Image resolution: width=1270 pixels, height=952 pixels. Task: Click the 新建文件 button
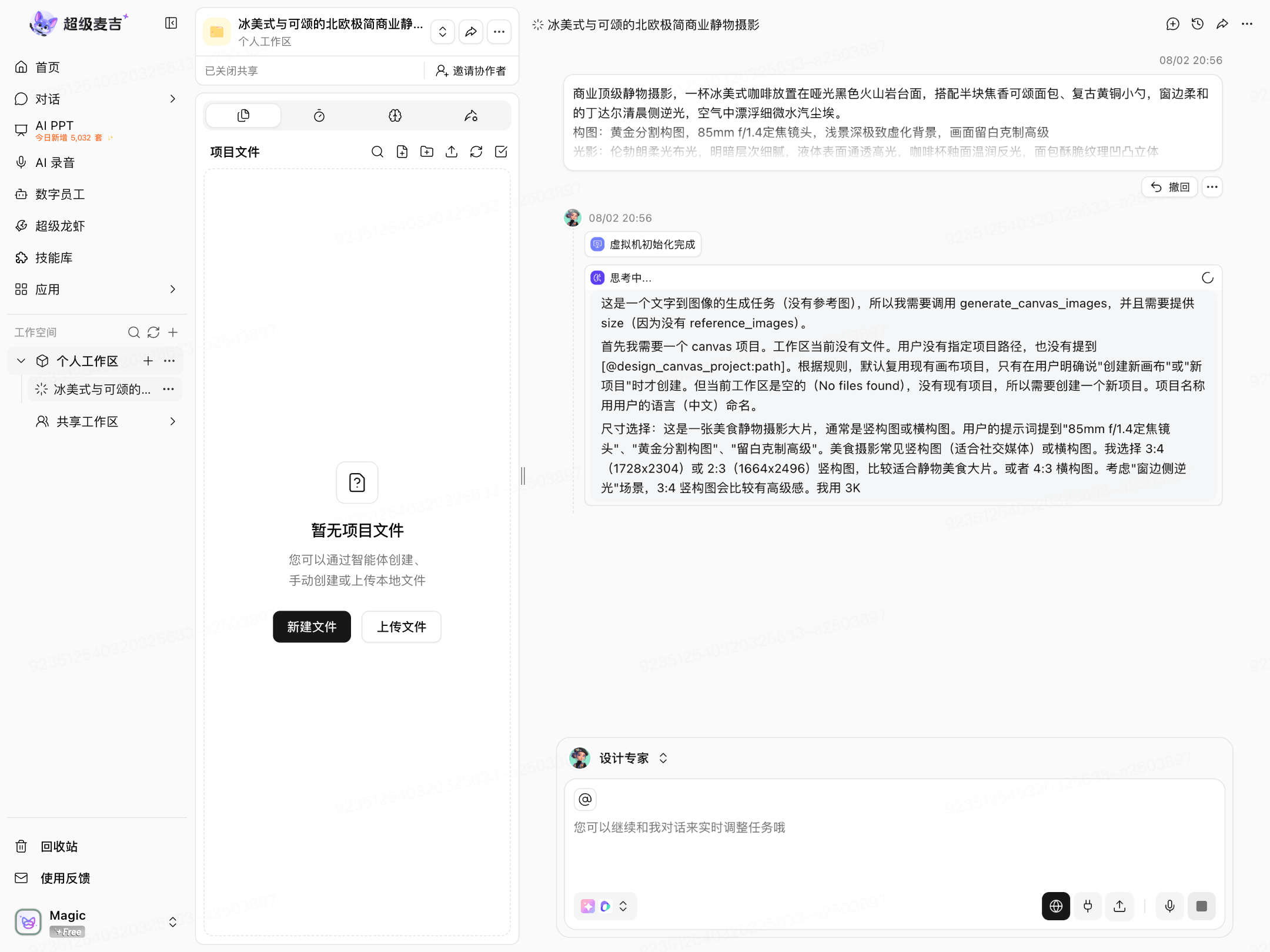(312, 627)
